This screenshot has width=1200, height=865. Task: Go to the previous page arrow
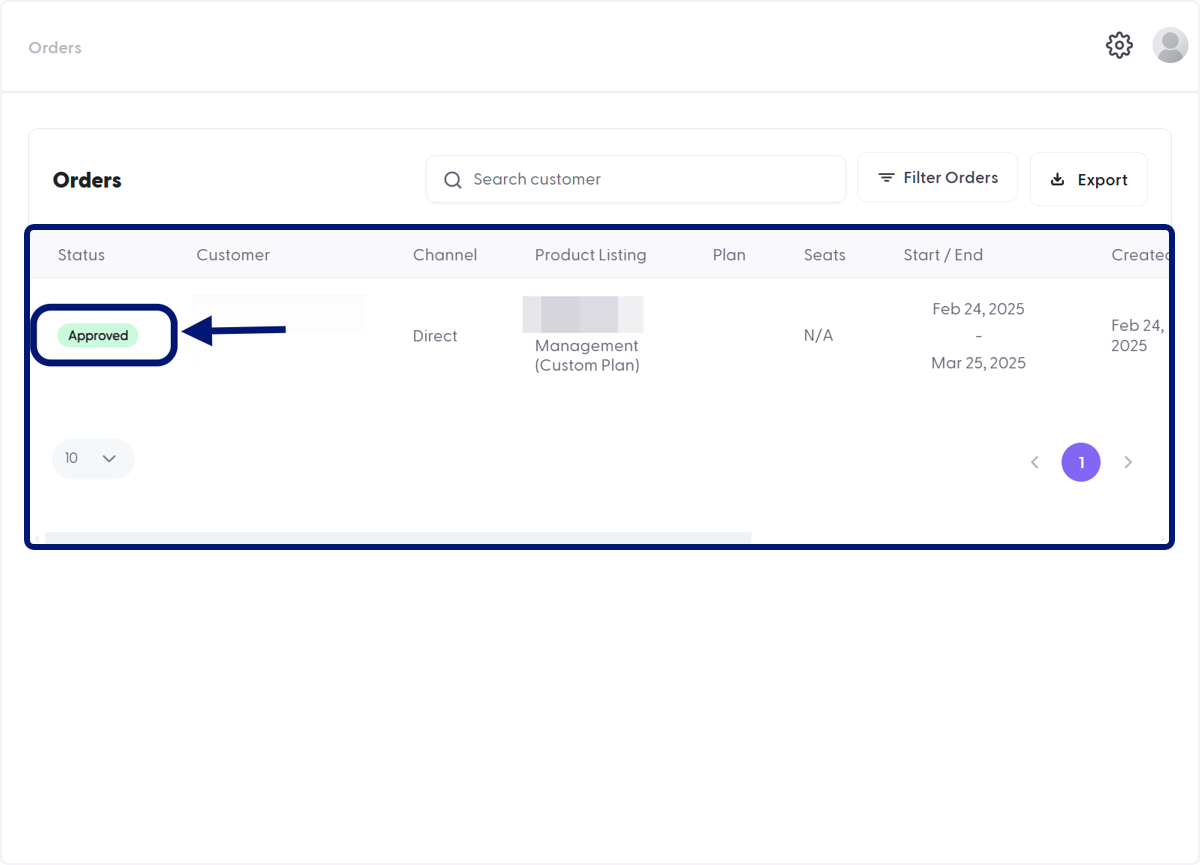(1035, 462)
